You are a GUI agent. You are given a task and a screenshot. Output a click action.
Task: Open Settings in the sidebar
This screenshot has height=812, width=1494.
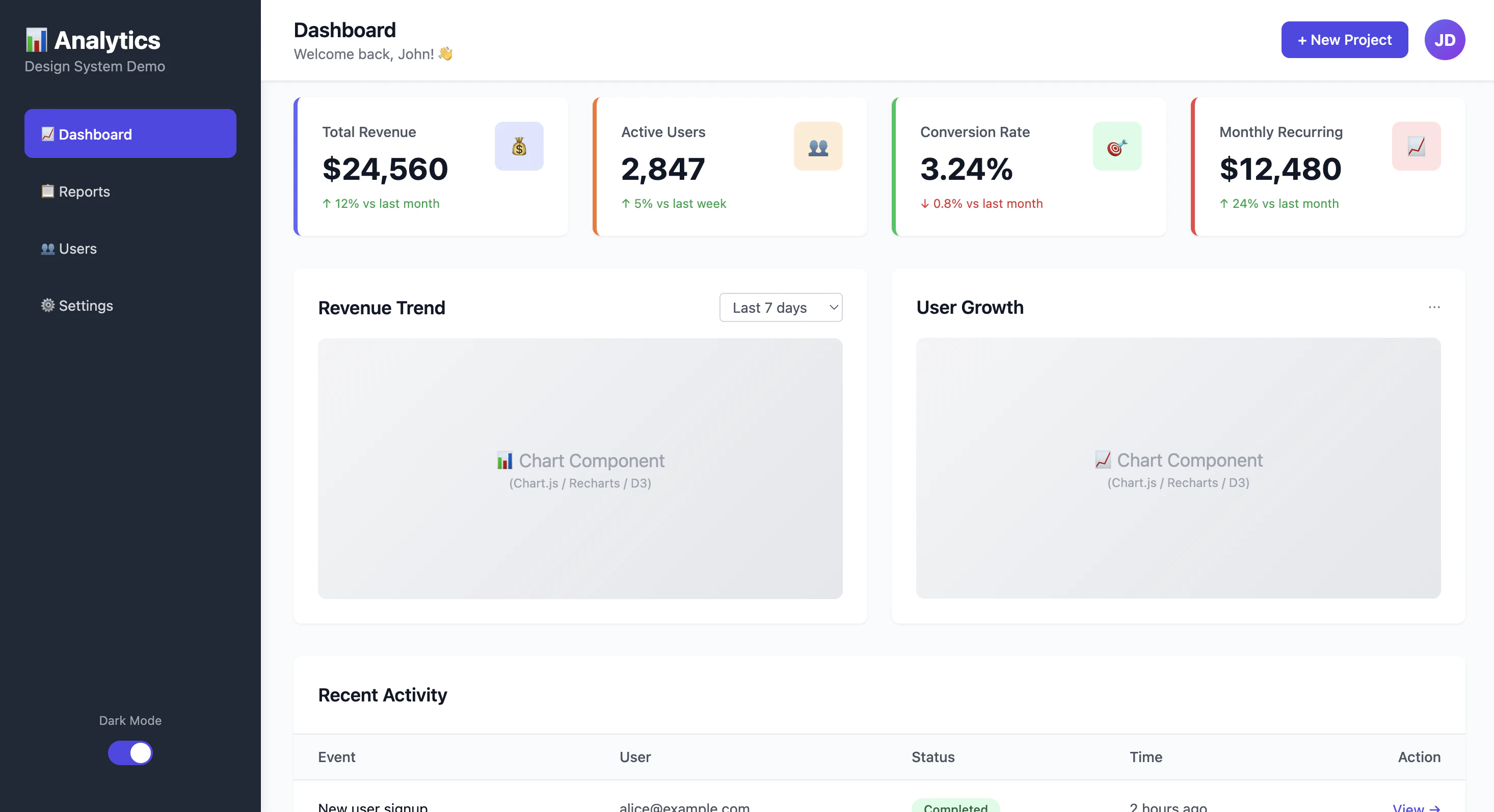(130, 306)
